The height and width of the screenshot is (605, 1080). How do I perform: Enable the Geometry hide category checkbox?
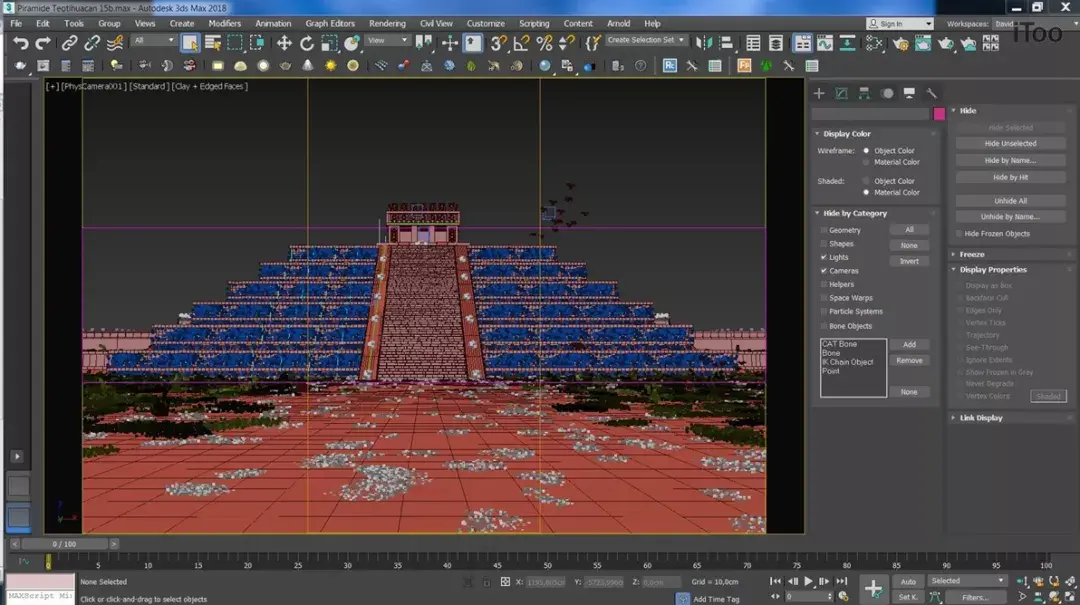(824, 230)
